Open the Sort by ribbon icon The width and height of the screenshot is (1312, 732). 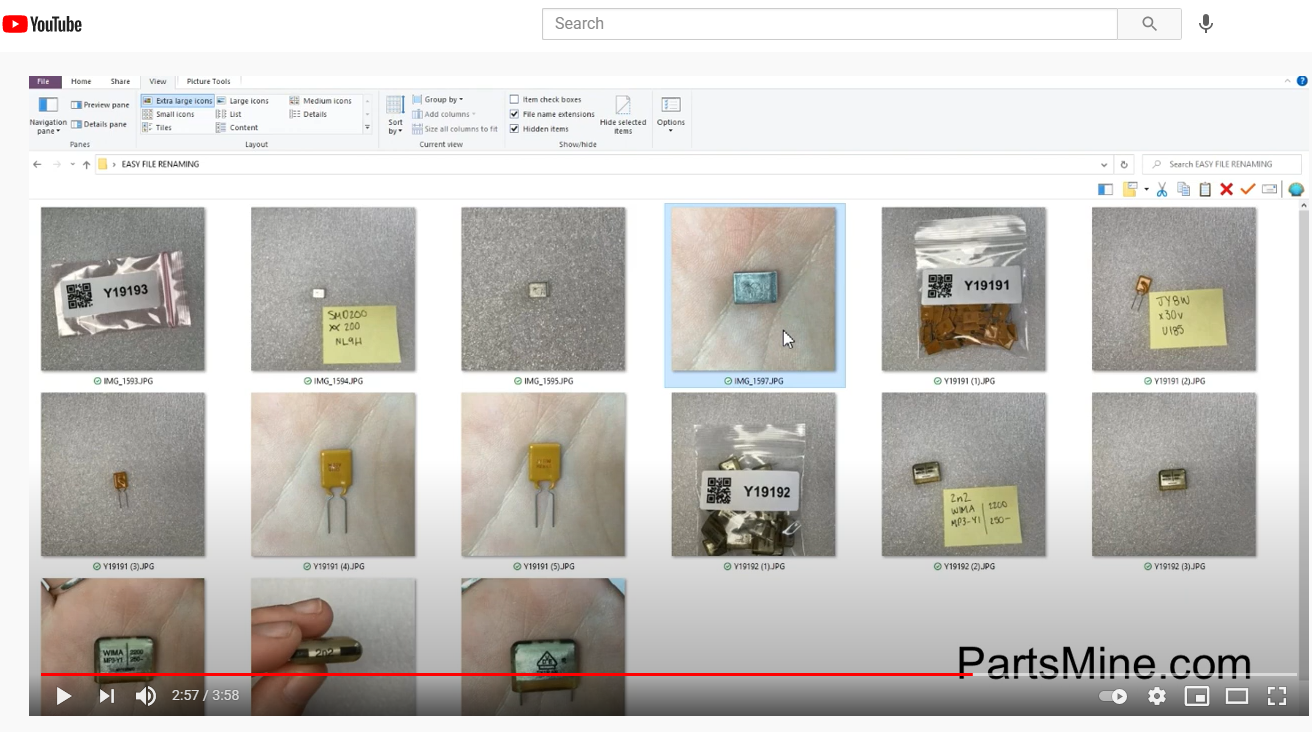point(394,113)
